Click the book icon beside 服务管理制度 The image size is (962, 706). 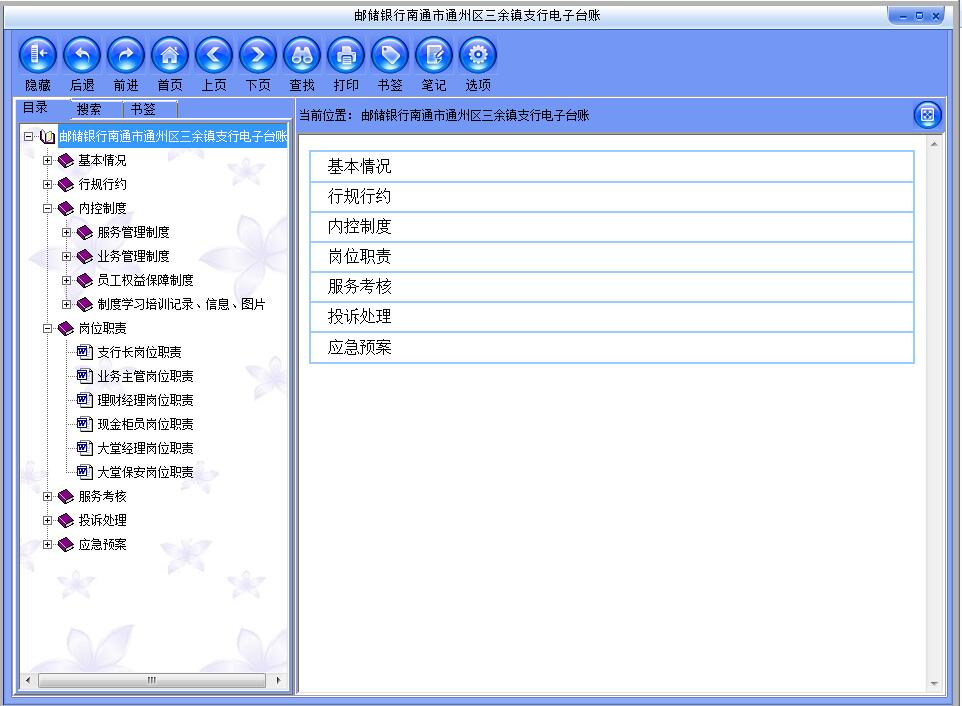coord(85,232)
